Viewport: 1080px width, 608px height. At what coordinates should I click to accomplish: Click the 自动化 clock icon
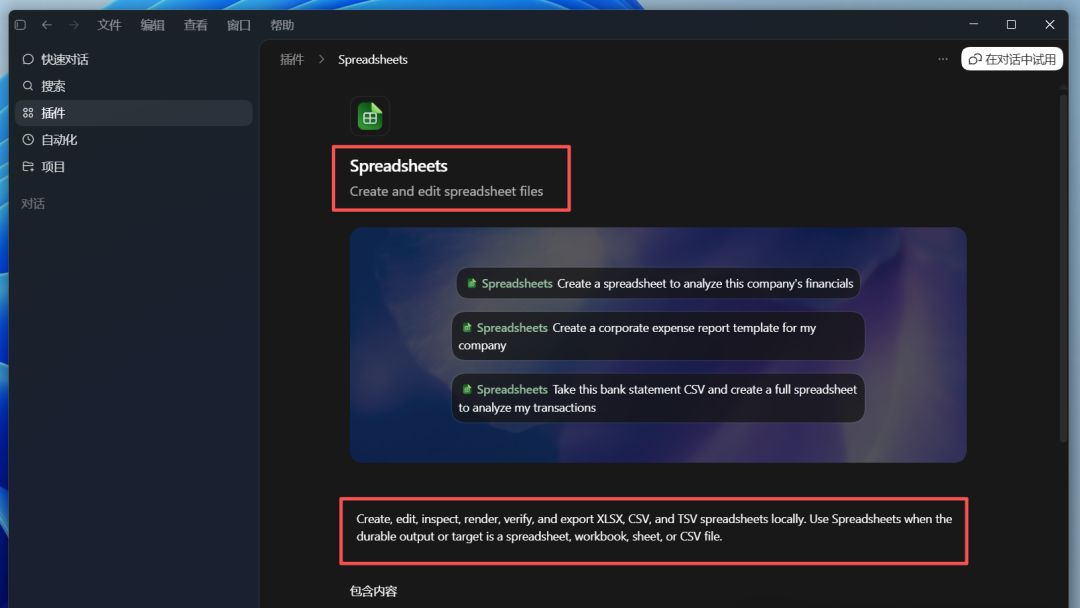(28, 140)
